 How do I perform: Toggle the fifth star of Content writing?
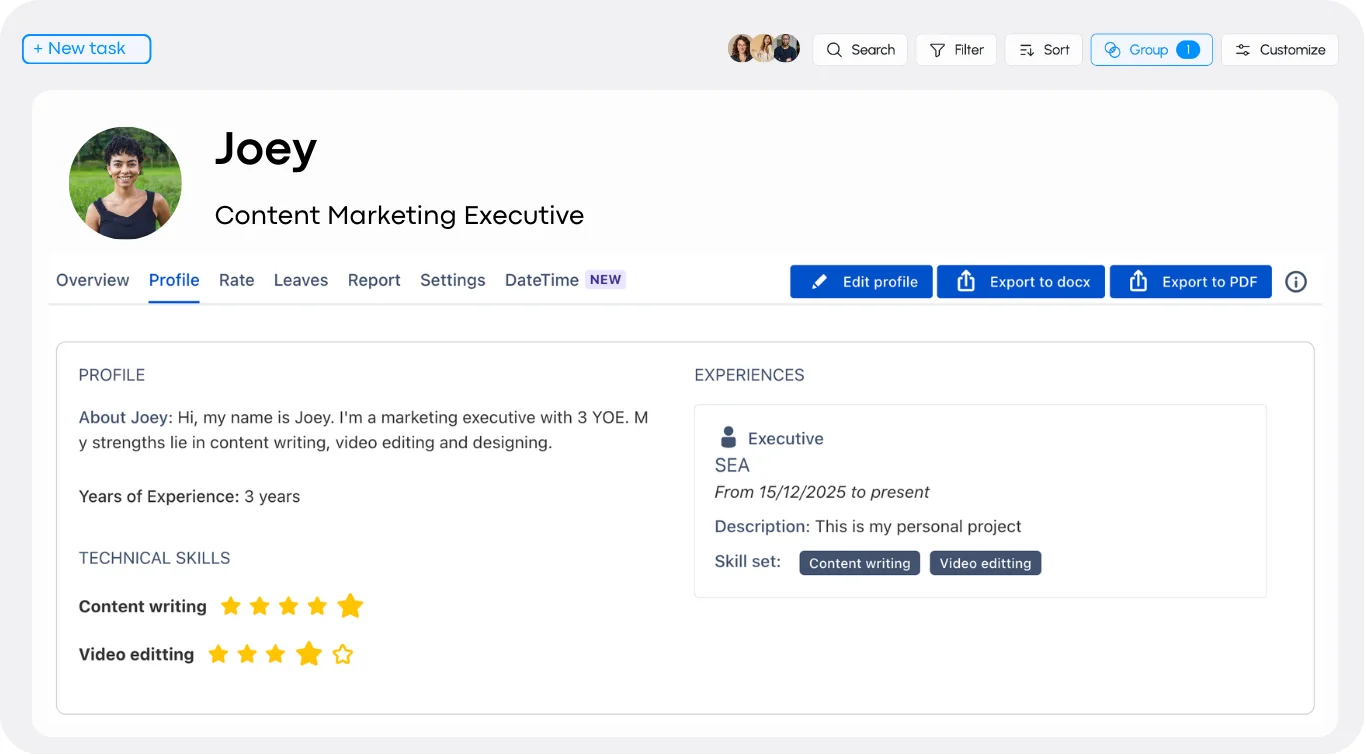pos(350,605)
